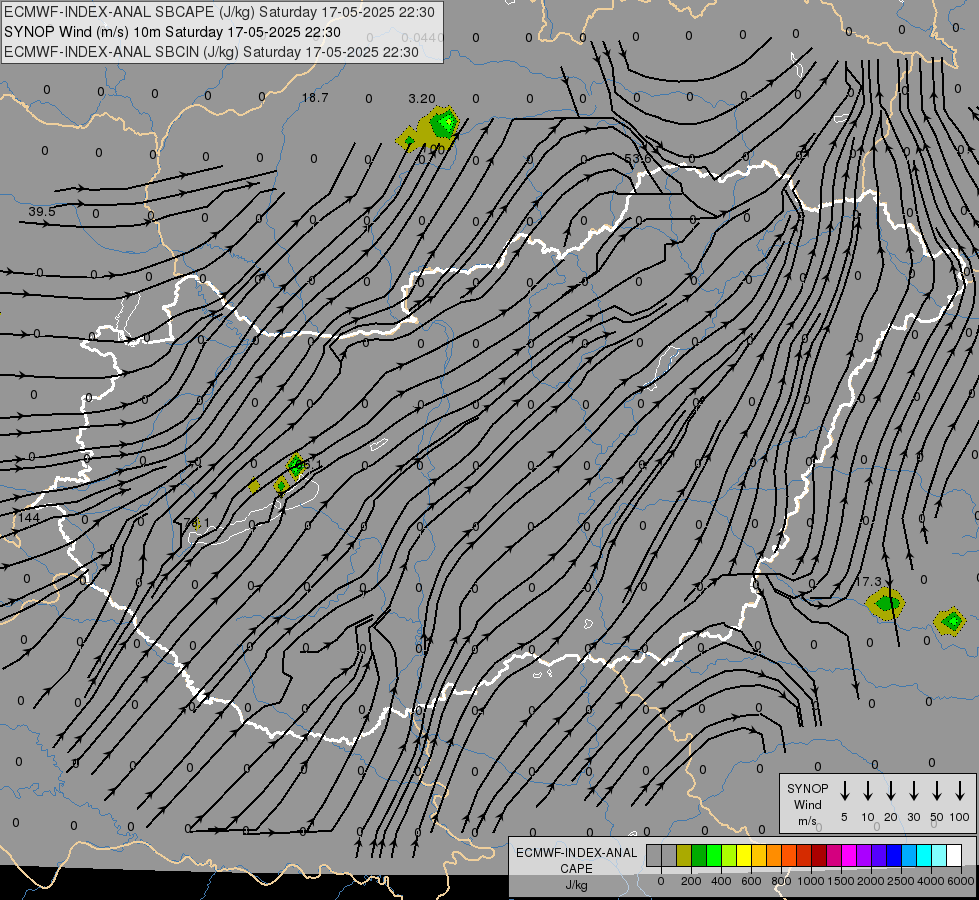Click the wind legend arrow above 20
The height and width of the screenshot is (900, 979).
click(x=891, y=791)
